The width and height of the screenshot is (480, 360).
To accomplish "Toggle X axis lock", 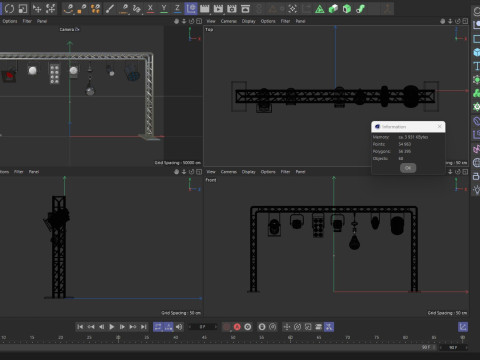I will click(150, 9).
